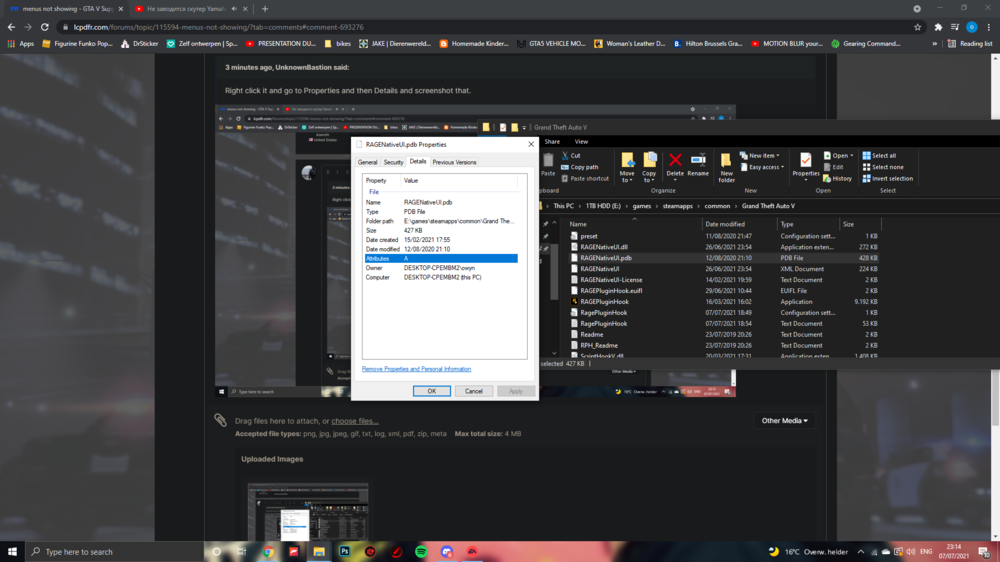This screenshot has width=1000, height=562.
Task: Select RAGENativeUI-License file row
Action: point(611,279)
